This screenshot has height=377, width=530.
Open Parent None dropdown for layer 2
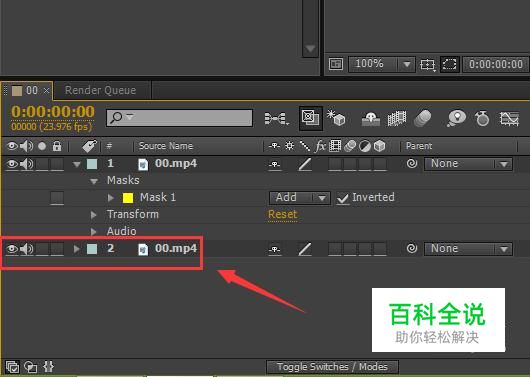(x=468, y=249)
